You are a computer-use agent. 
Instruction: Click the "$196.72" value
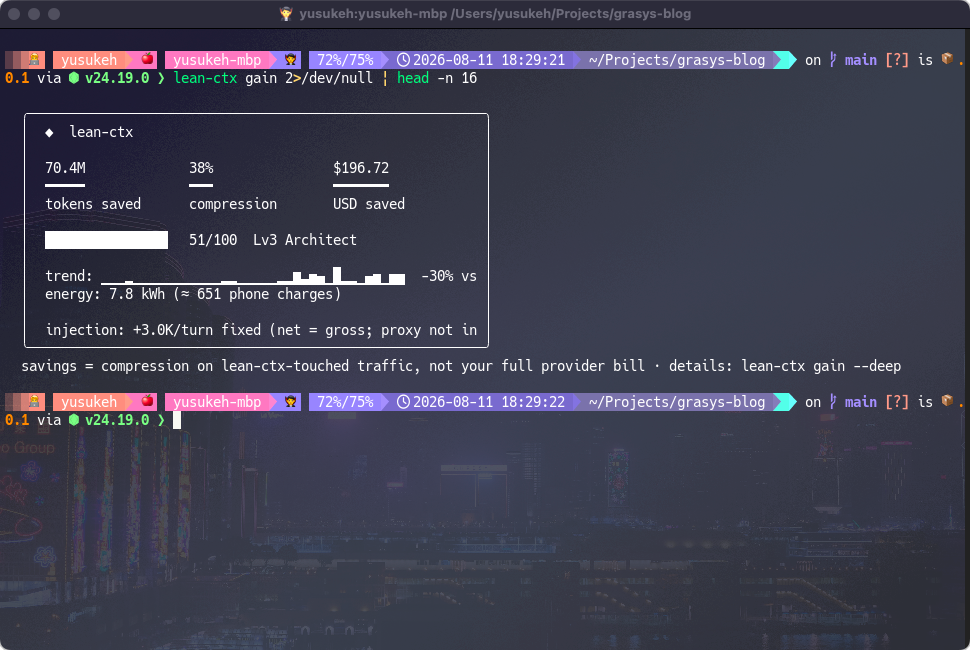coord(361,168)
